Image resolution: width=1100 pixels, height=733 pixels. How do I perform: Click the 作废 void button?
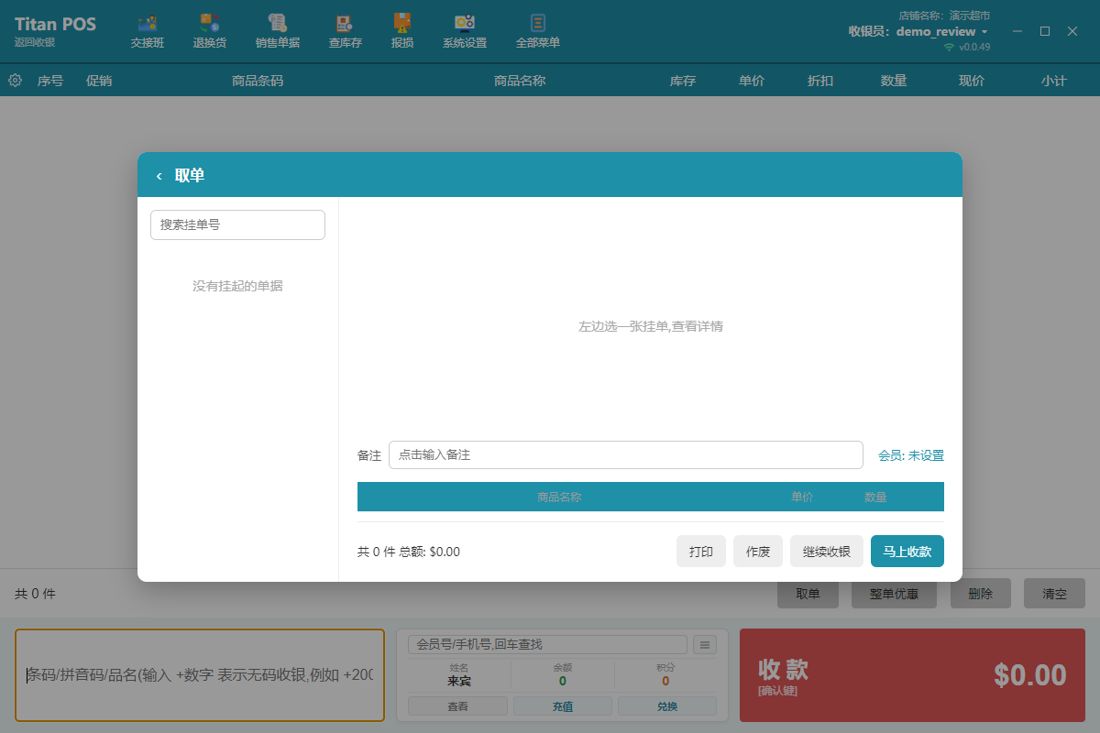[758, 551]
